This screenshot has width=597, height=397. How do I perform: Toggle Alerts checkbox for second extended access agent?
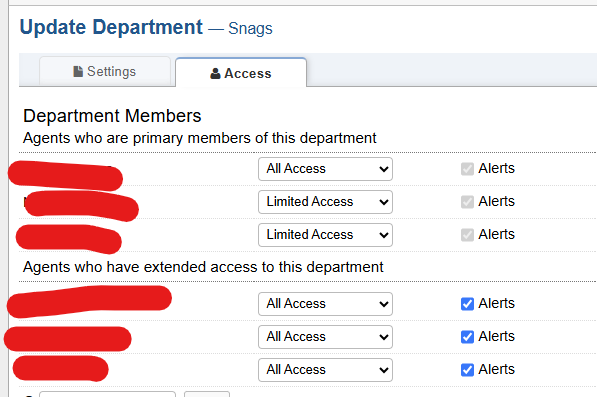[x=467, y=337]
